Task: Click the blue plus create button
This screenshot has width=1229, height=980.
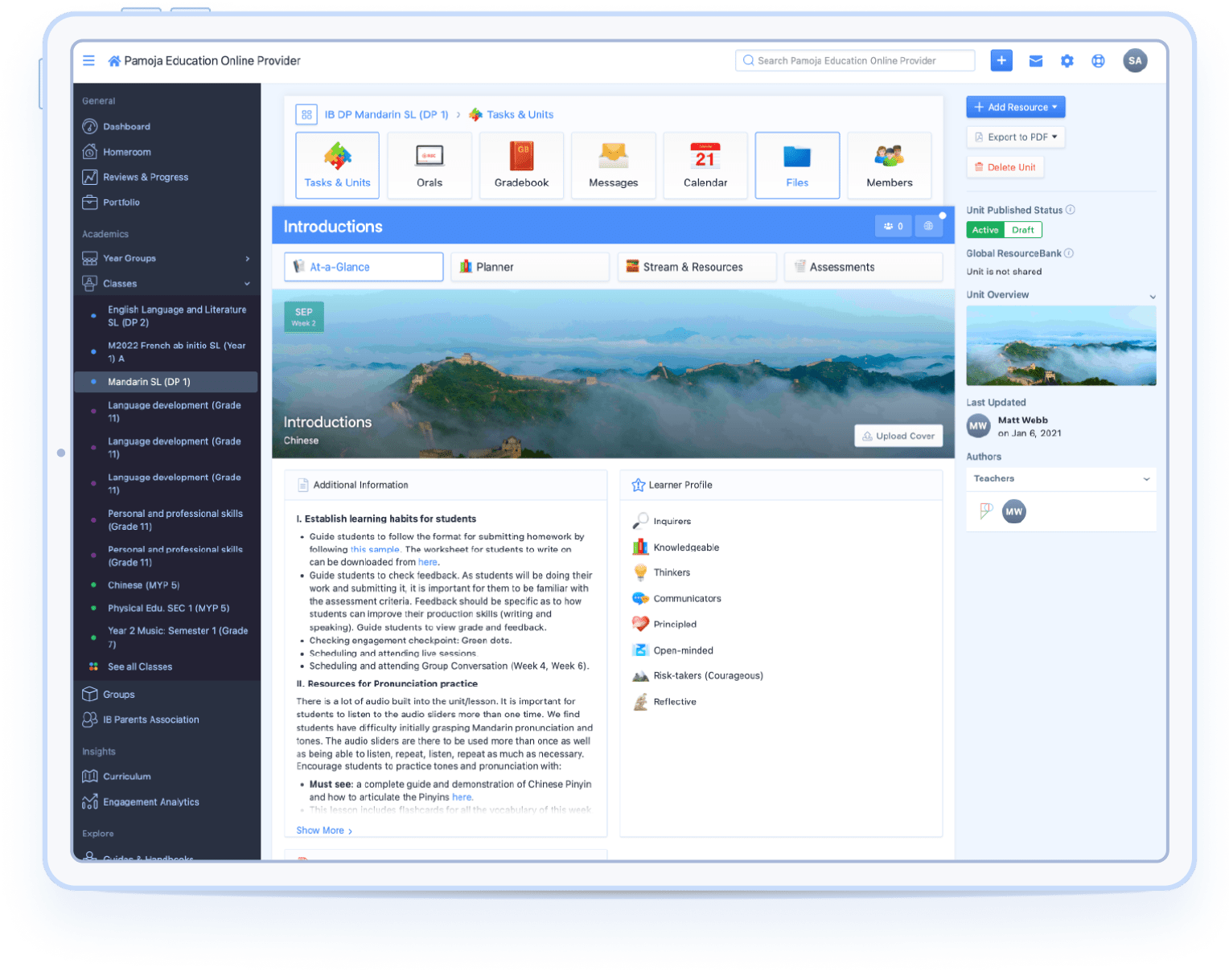Action: 1001,60
